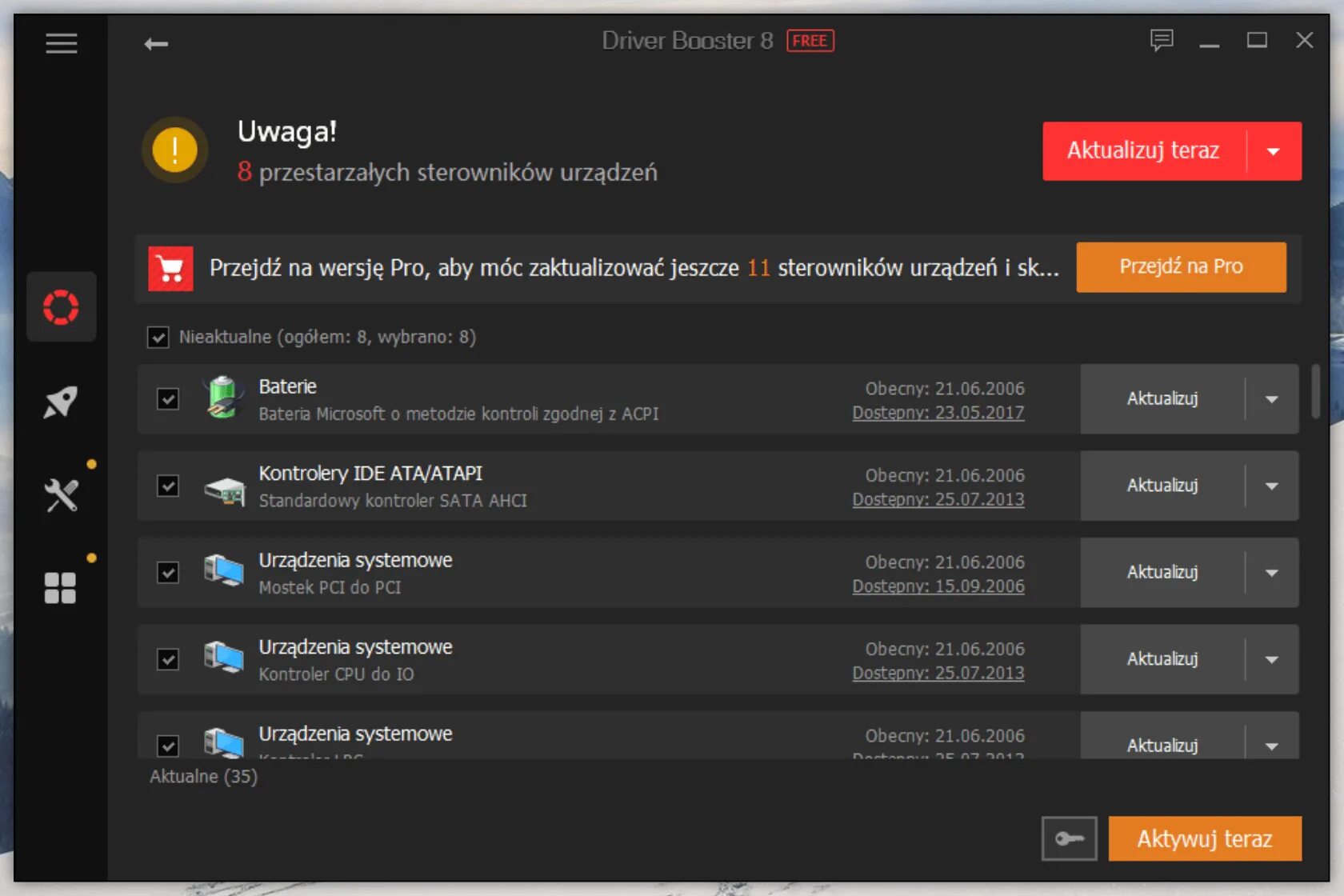The height and width of the screenshot is (896, 1344).
Task: Click the Pro upgrade banner message
Action: (x=634, y=268)
